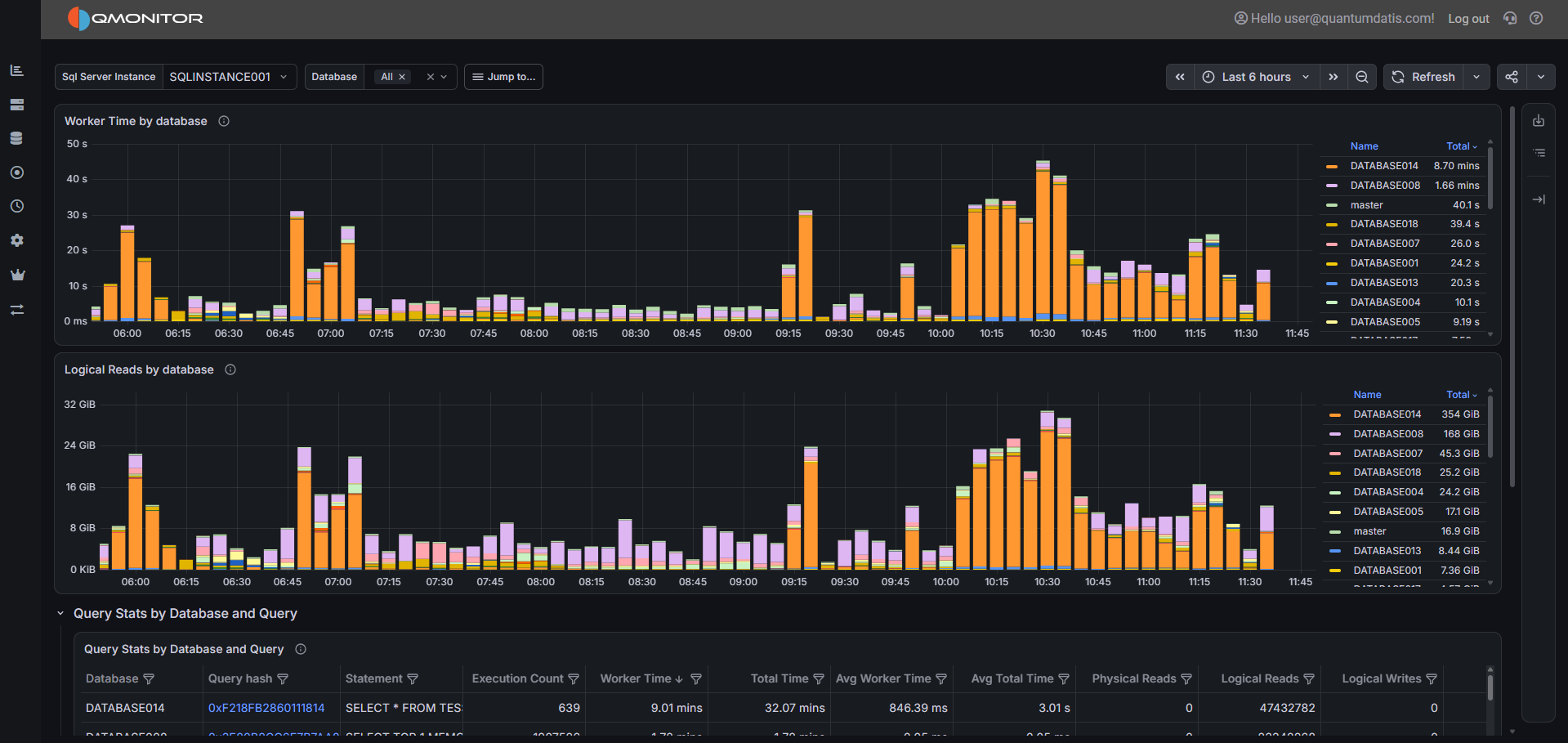This screenshot has width=1568, height=743.
Task: Shift time range backward with double-left arrows
Action: pos(1180,77)
